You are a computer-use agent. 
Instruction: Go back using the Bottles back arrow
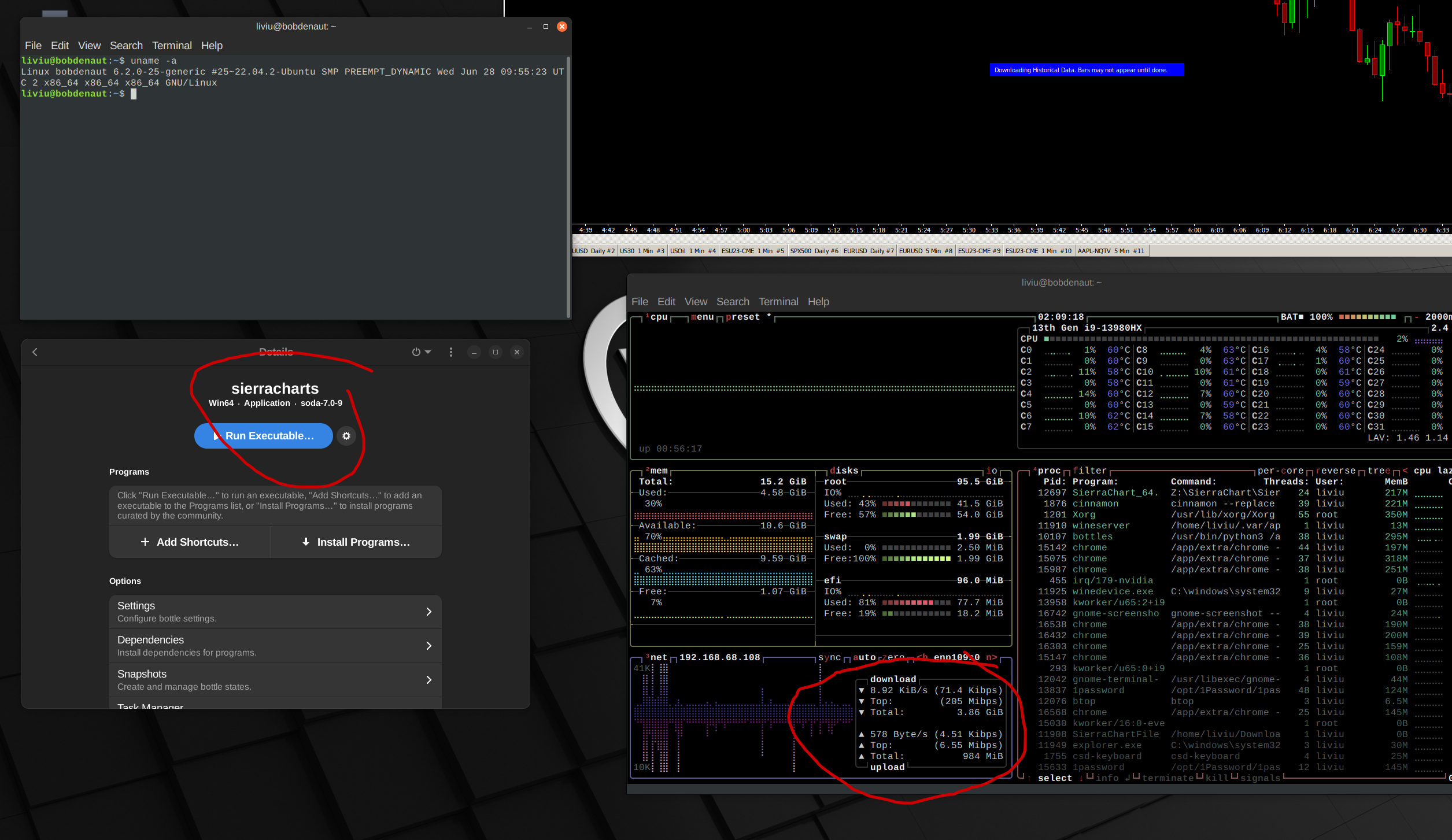[35, 352]
